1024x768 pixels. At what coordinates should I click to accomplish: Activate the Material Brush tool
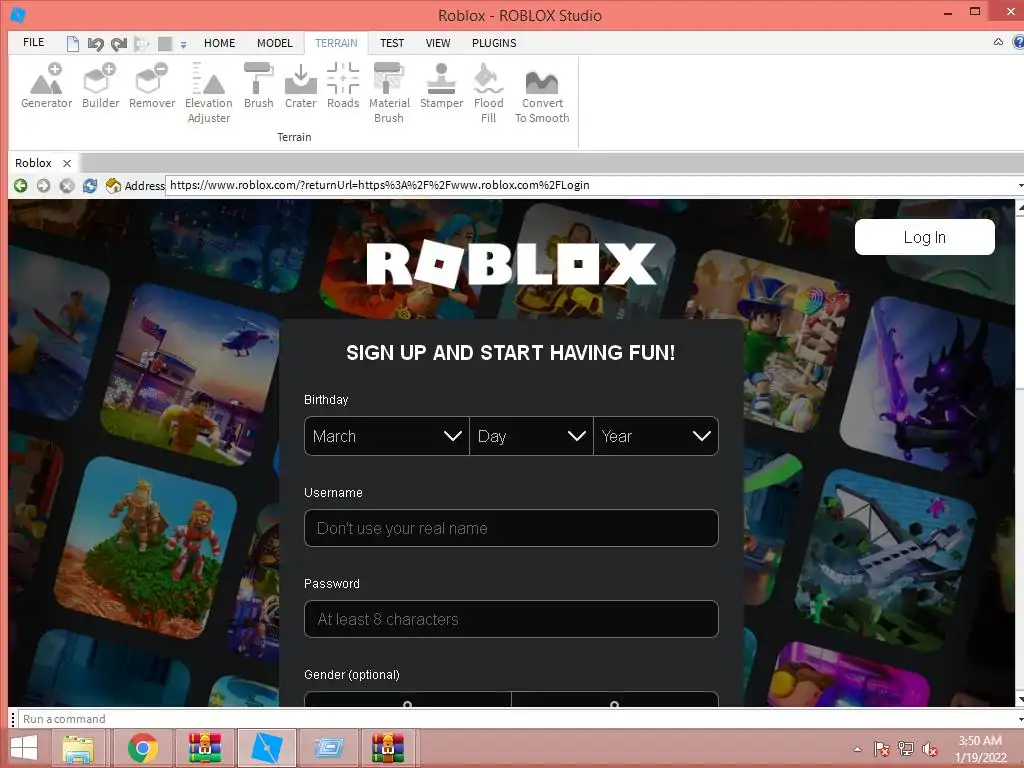[389, 93]
